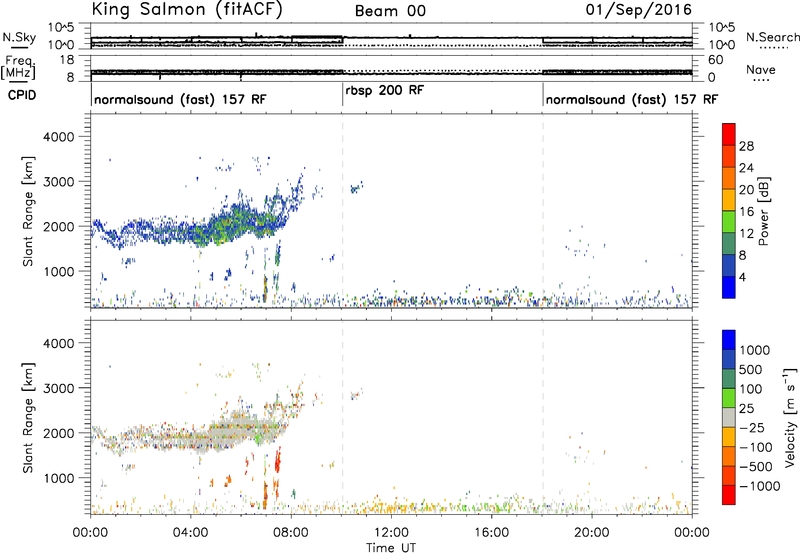
Task: Click the '10^5' label at the upper right
Action: [721, 28]
